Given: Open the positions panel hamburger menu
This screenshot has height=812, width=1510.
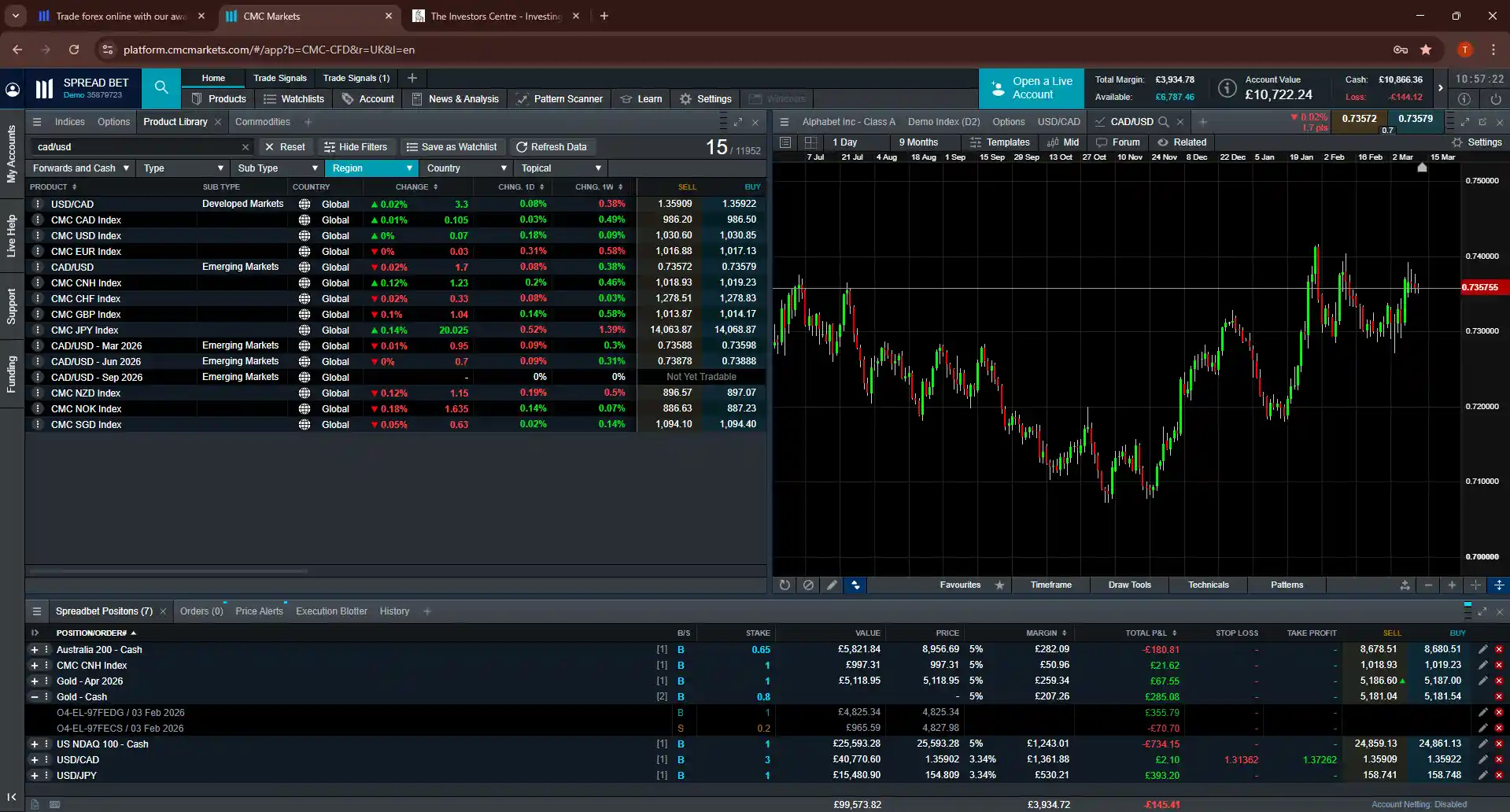Looking at the screenshot, I should pos(37,611).
